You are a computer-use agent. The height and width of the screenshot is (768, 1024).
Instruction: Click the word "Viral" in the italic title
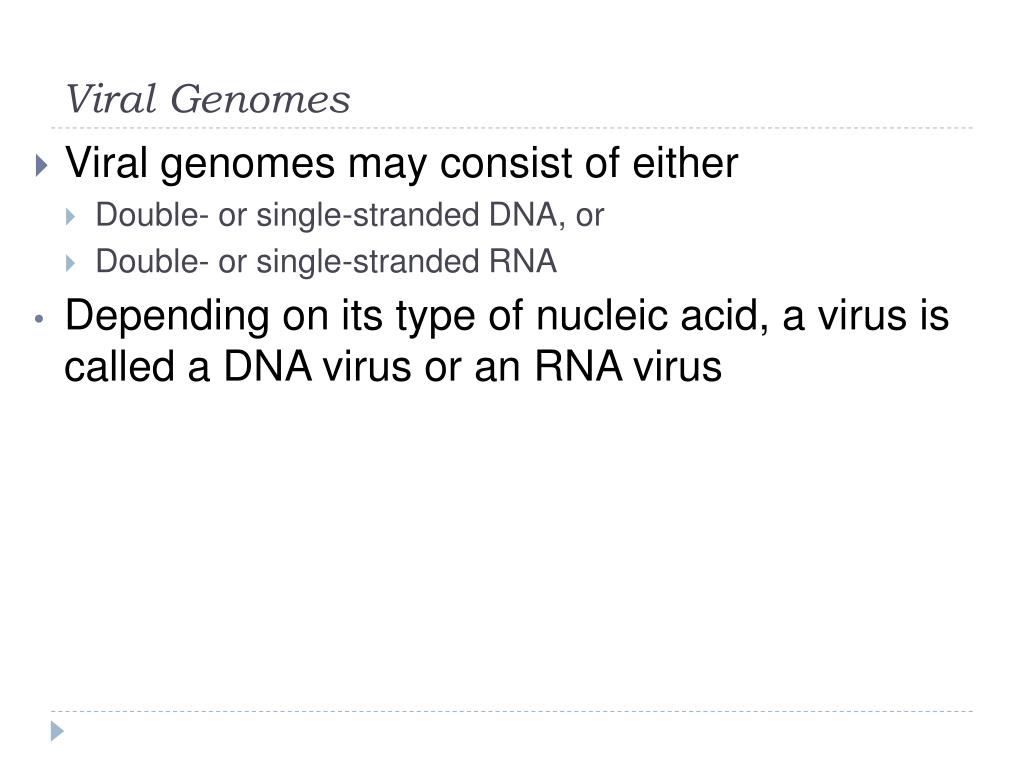click(111, 99)
